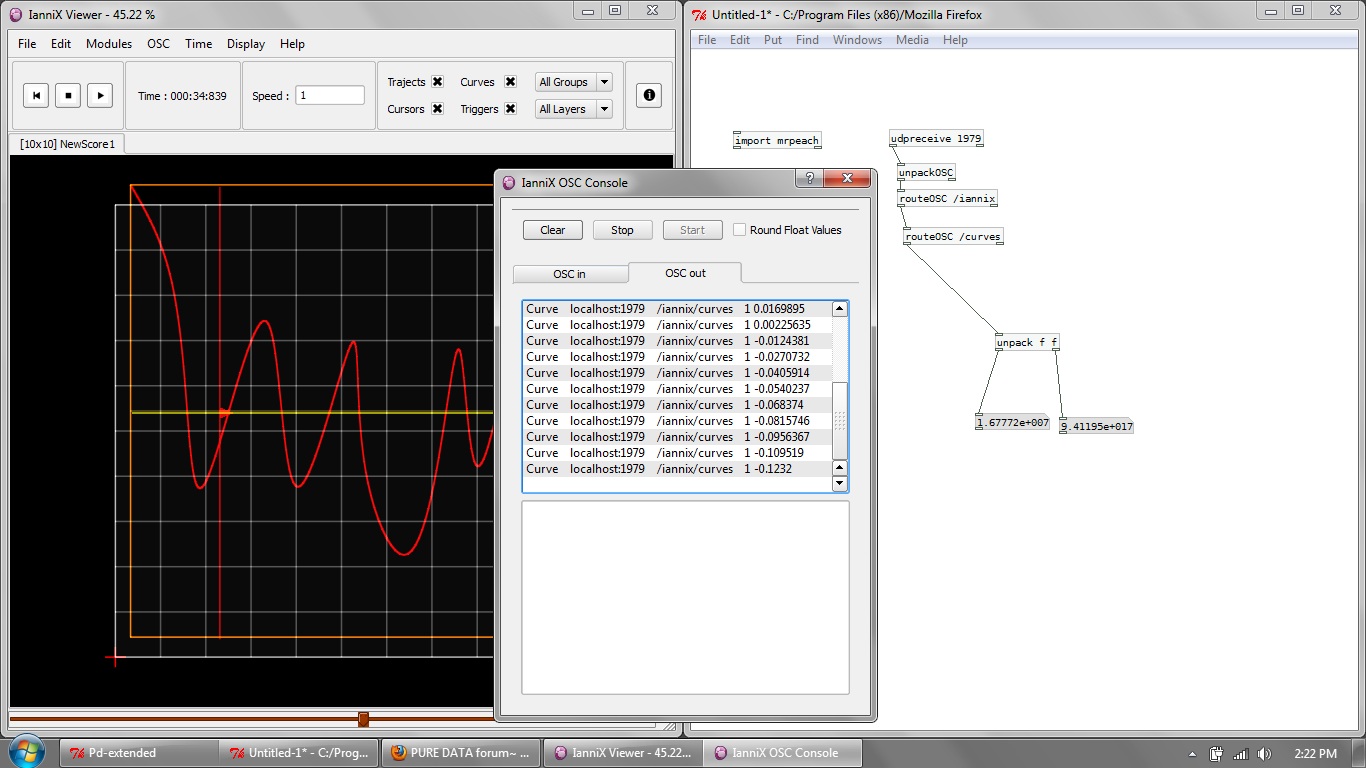1366x768 pixels.
Task: Click the scroll down arrow at bottom of OSC log
Action: pyautogui.click(x=840, y=484)
